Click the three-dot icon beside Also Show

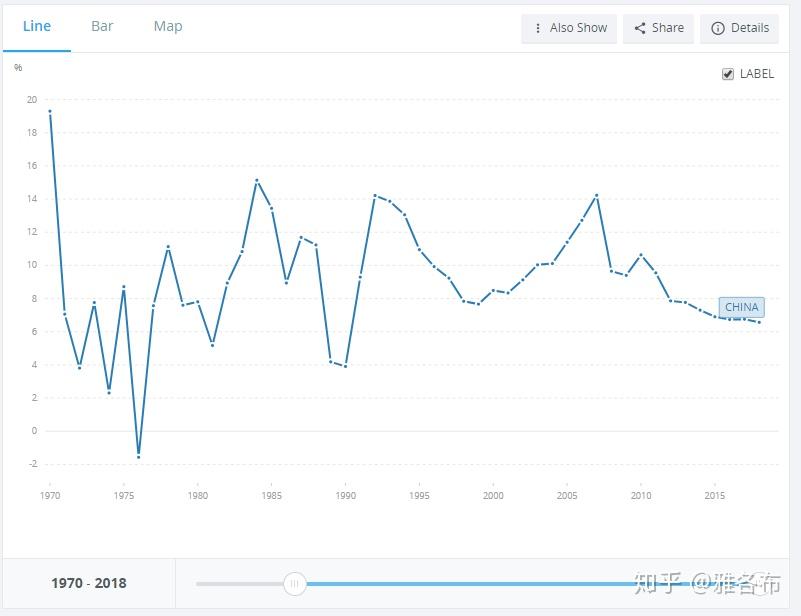(x=537, y=28)
